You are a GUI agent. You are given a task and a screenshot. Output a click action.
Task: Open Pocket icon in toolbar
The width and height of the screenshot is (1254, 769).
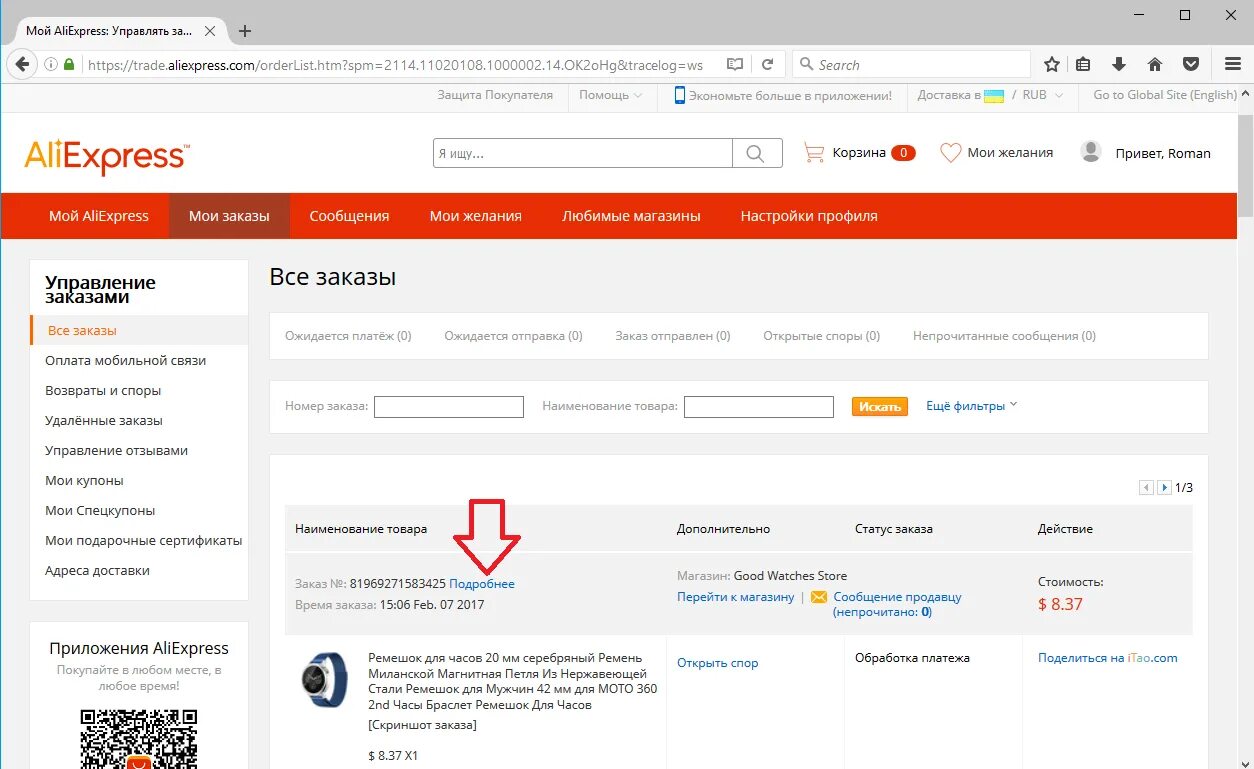point(1191,64)
